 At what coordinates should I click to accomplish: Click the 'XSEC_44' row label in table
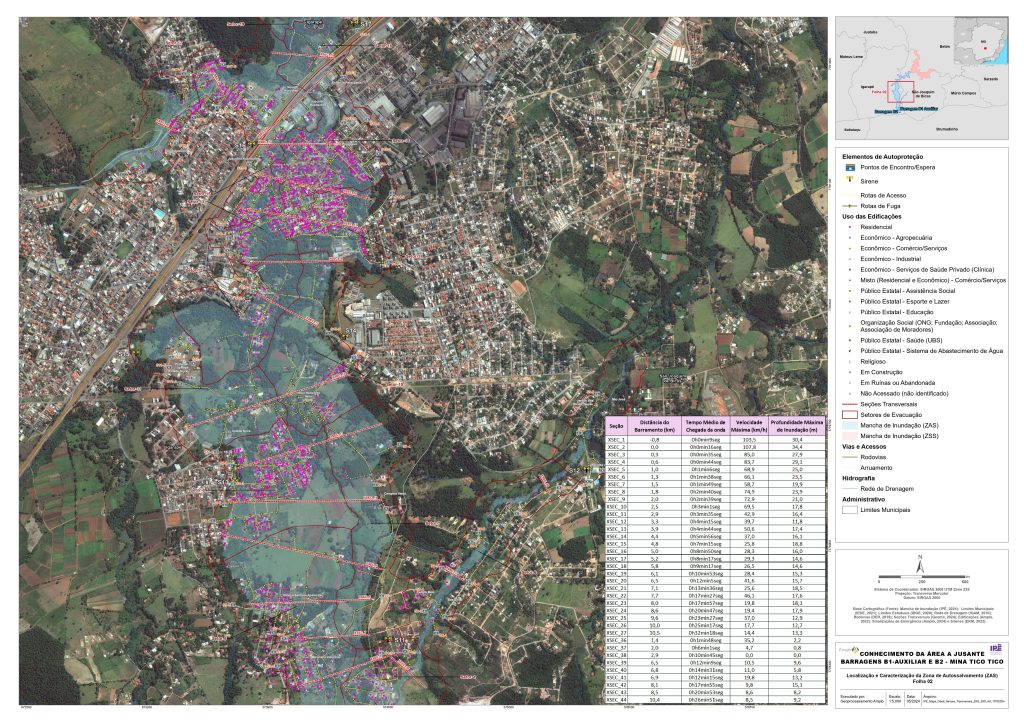coord(616,699)
